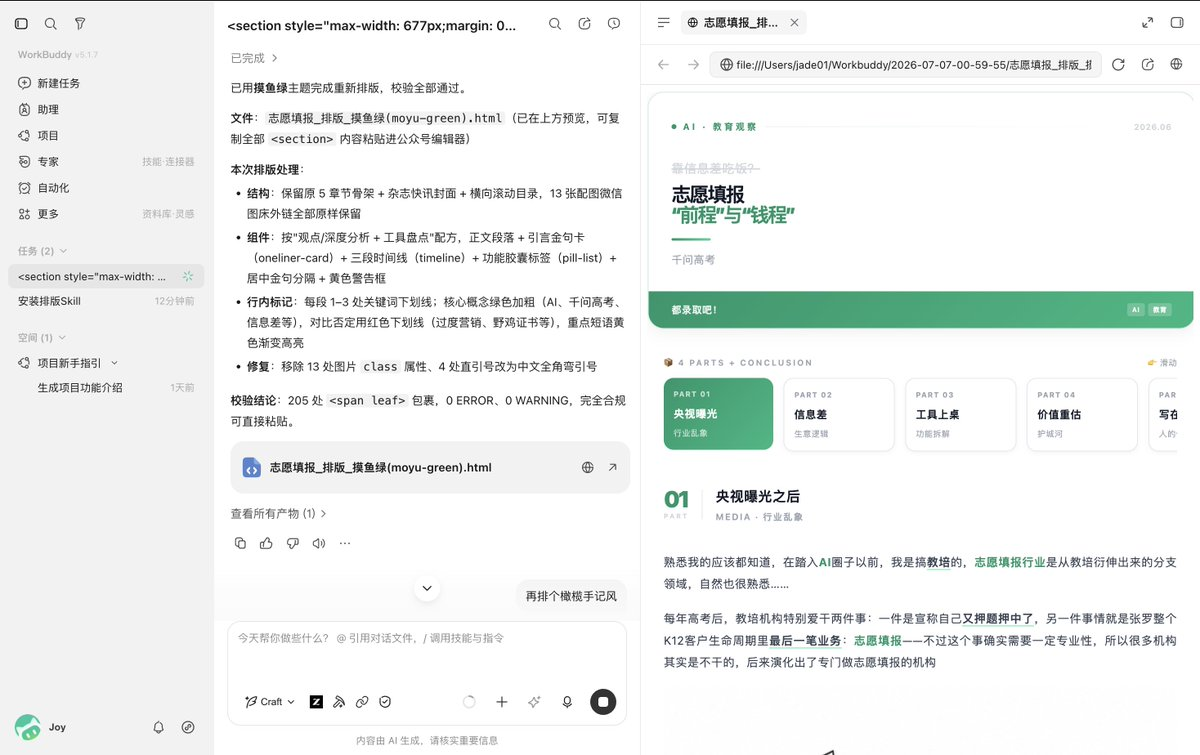Select task '<section style="max-width:' in sidebar
1200x755 pixels.
pyautogui.click(x=107, y=276)
